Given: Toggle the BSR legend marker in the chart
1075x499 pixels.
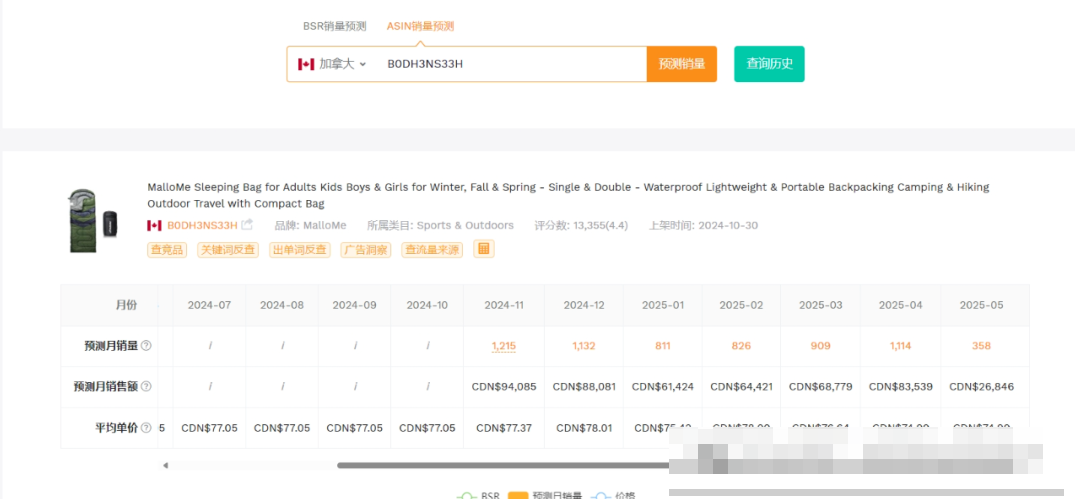Looking at the screenshot, I should pos(467,495).
